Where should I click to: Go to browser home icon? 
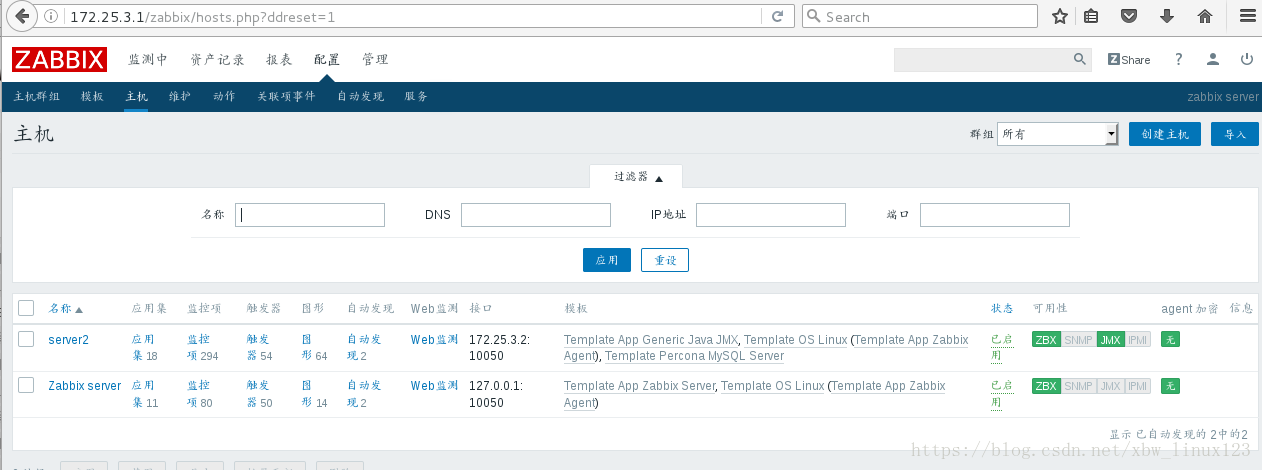(x=1205, y=16)
